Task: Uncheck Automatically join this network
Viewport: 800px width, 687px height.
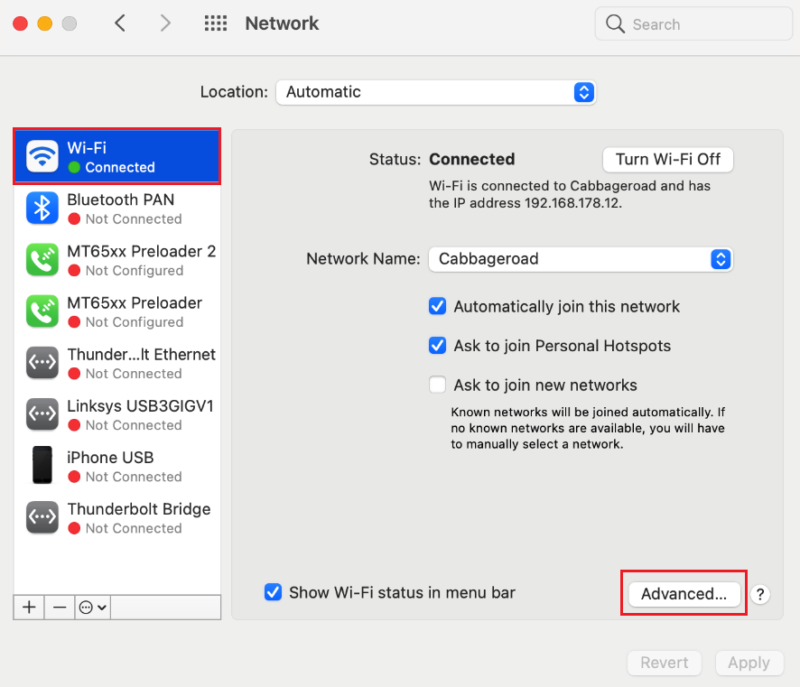Action: click(x=437, y=307)
